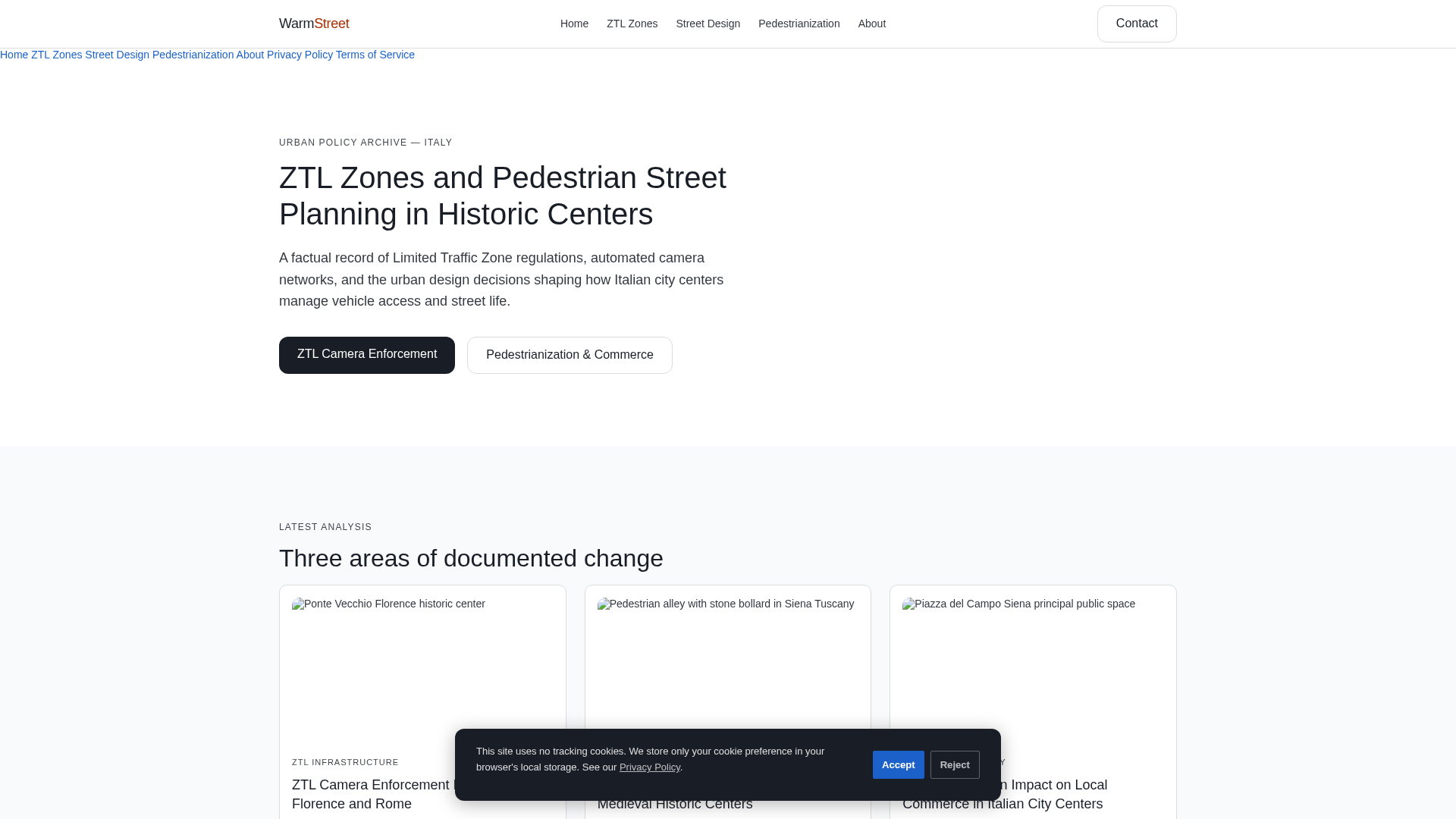Click 'URBAN POLICY ARCHIVE — ITALY' label
This screenshot has height=819, width=1456.
tap(366, 143)
